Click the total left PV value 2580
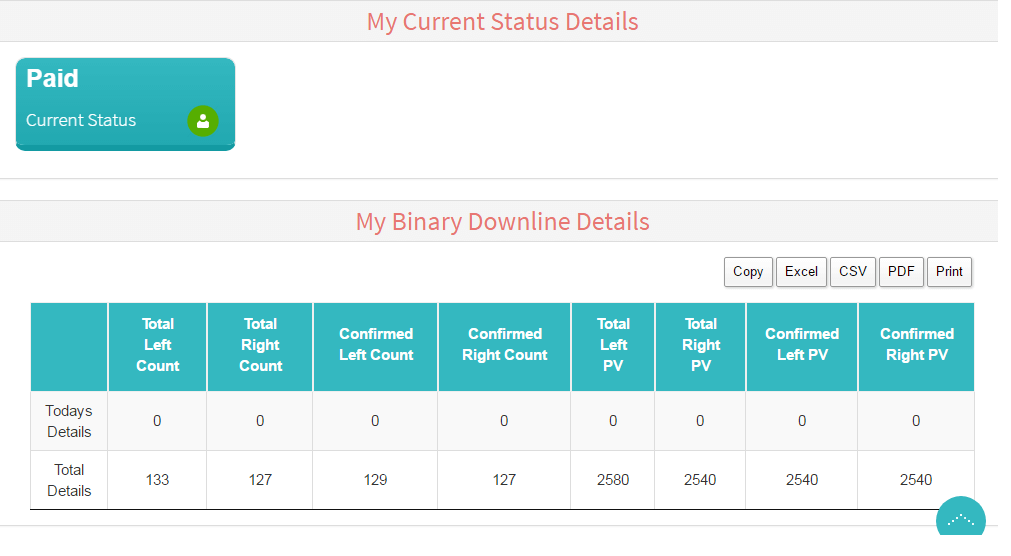1011x556 pixels. [x=613, y=480]
